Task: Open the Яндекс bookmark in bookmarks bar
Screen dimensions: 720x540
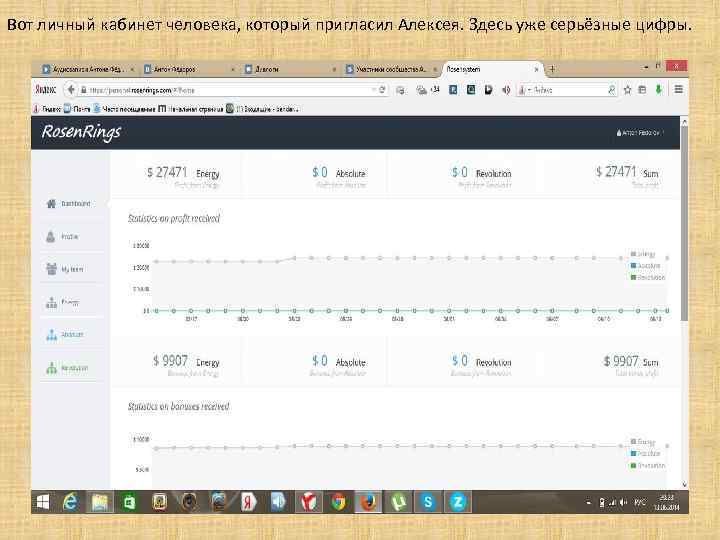Action: pyautogui.click(x=47, y=109)
